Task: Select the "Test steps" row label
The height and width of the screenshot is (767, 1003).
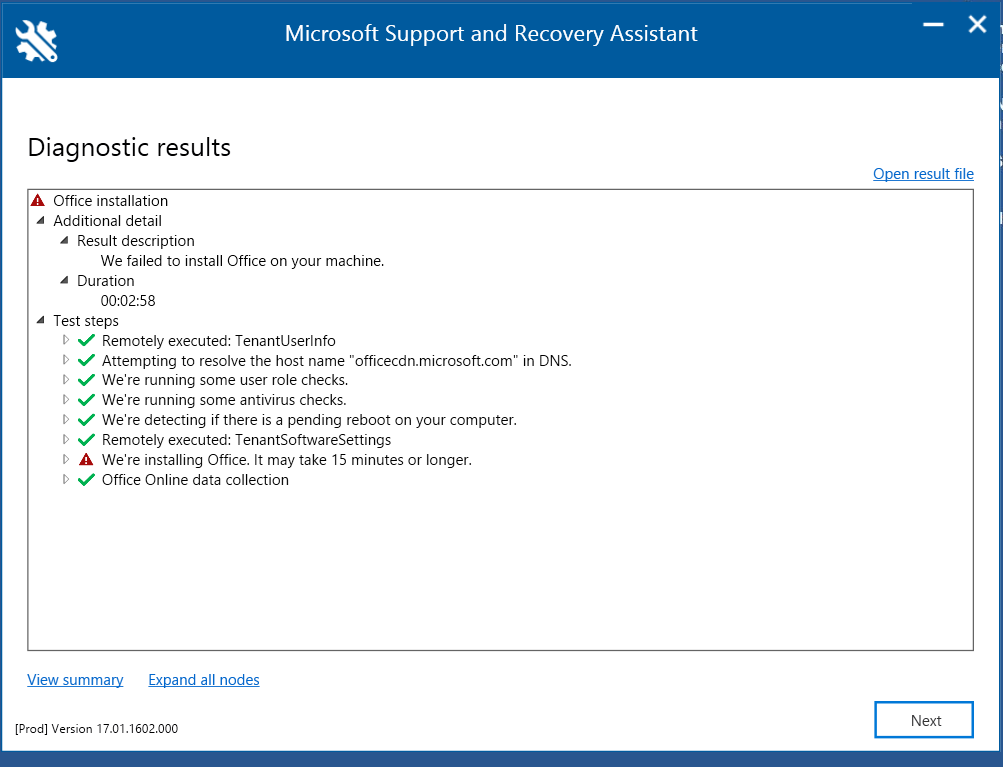Action: [86, 321]
